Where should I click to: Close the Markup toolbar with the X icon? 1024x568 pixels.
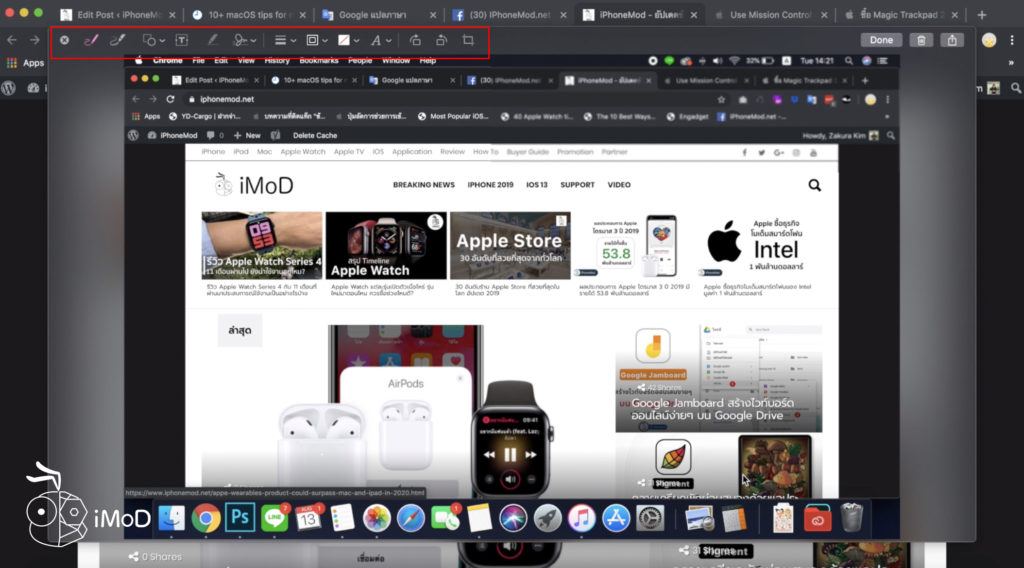[65, 40]
